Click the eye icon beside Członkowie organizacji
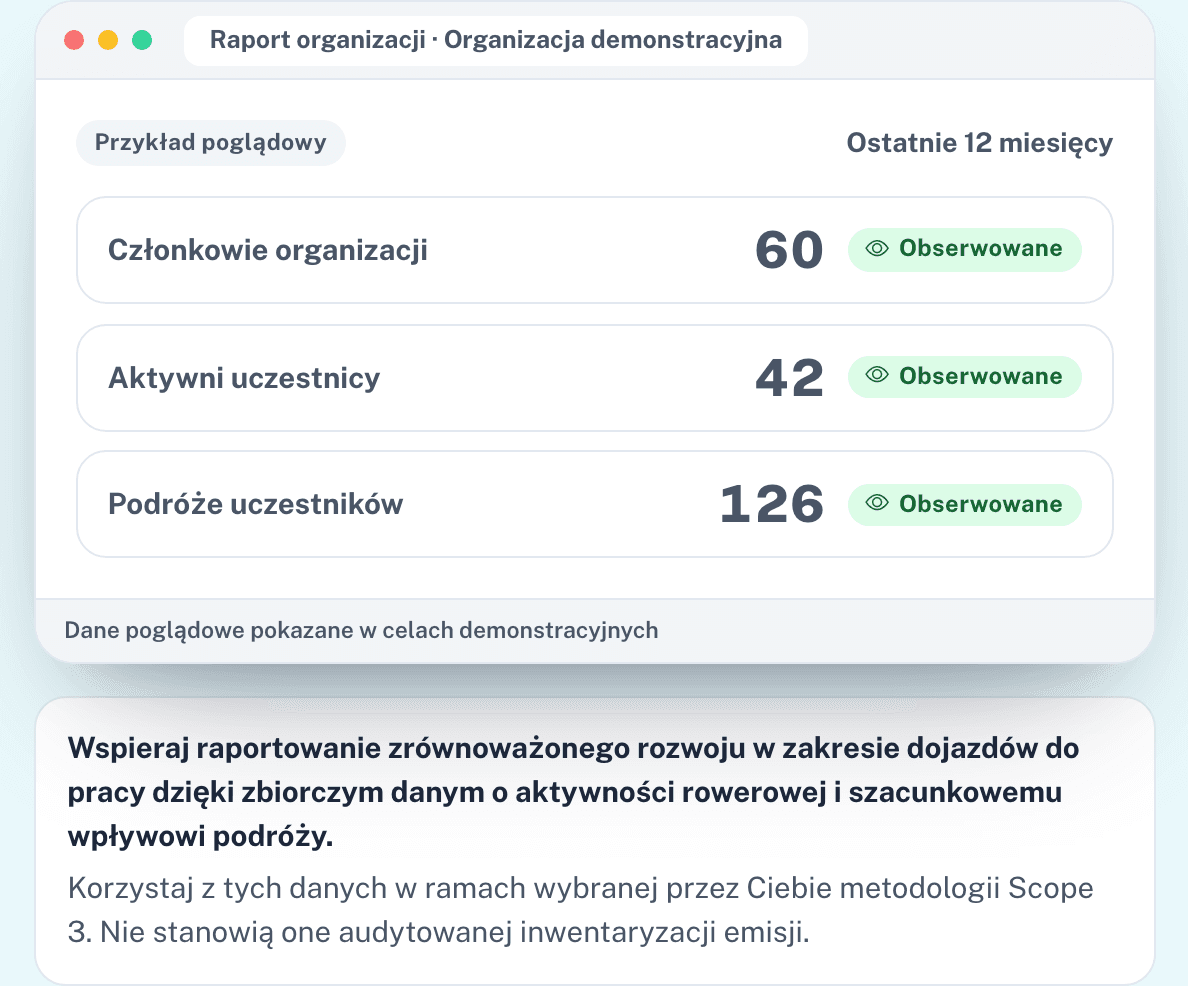 point(877,249)
